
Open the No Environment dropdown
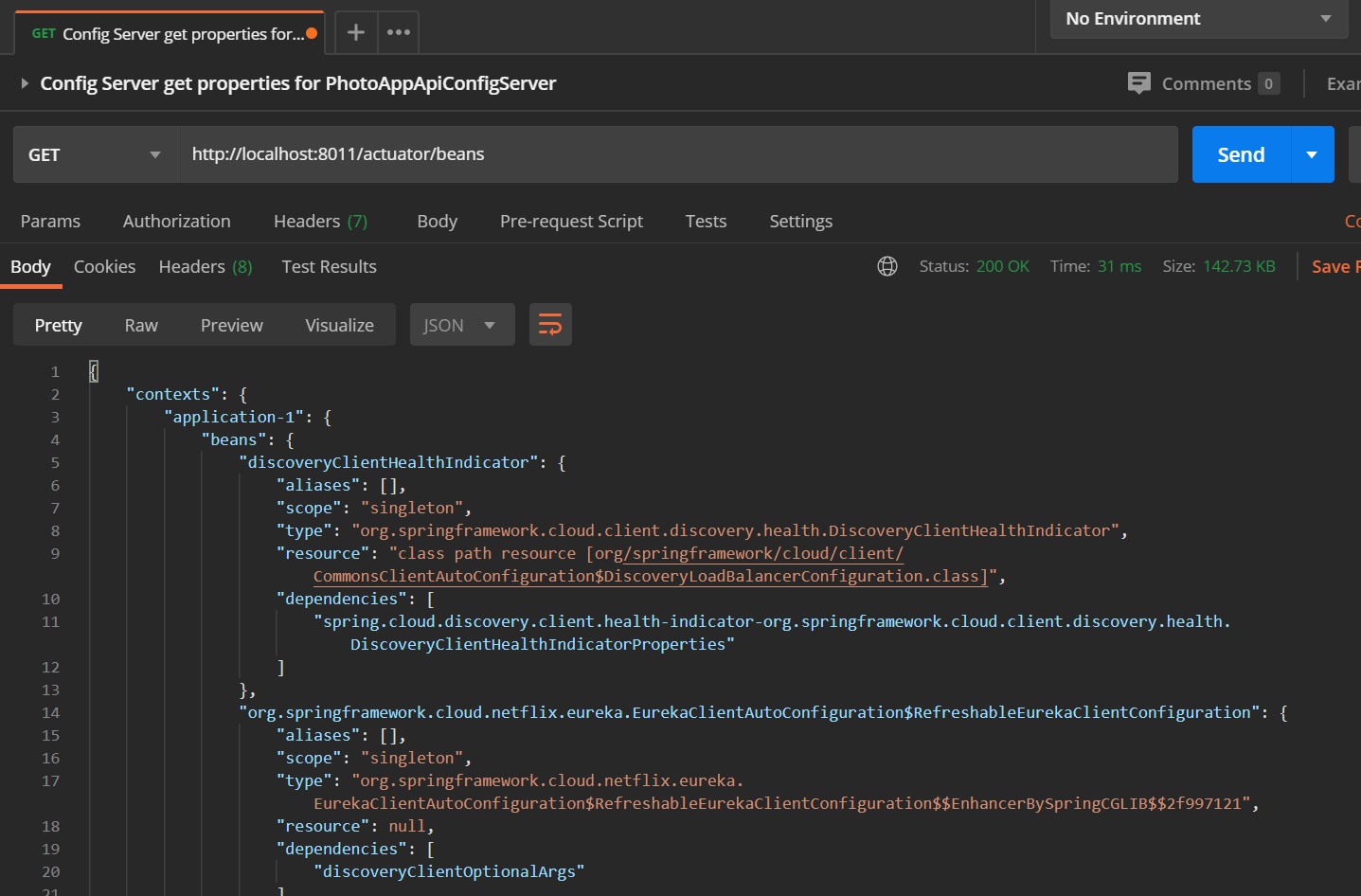pyautogui.click(x=1198, y=19)
